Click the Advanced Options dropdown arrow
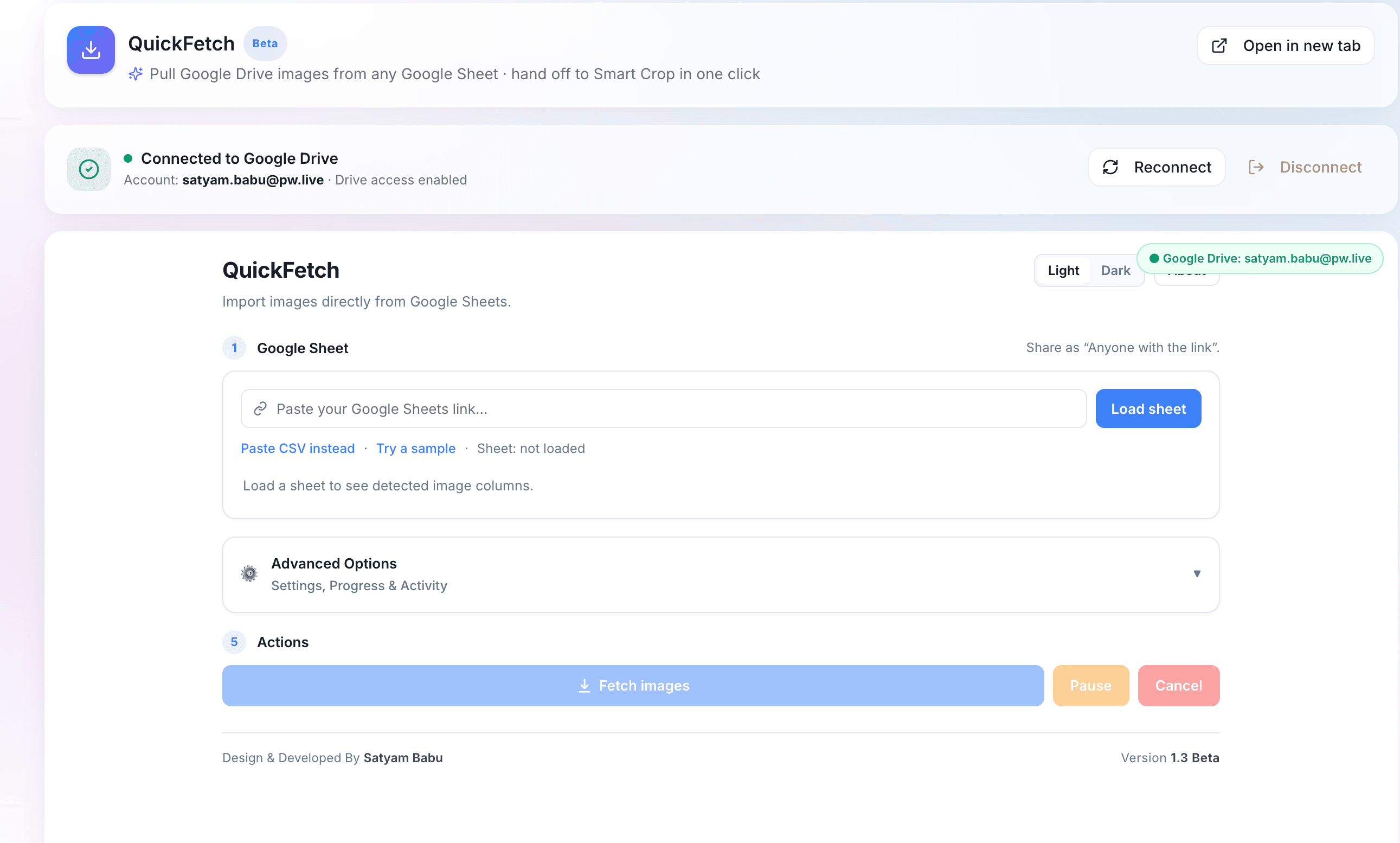1400x843 pixels. click(x=1197, y=574)
